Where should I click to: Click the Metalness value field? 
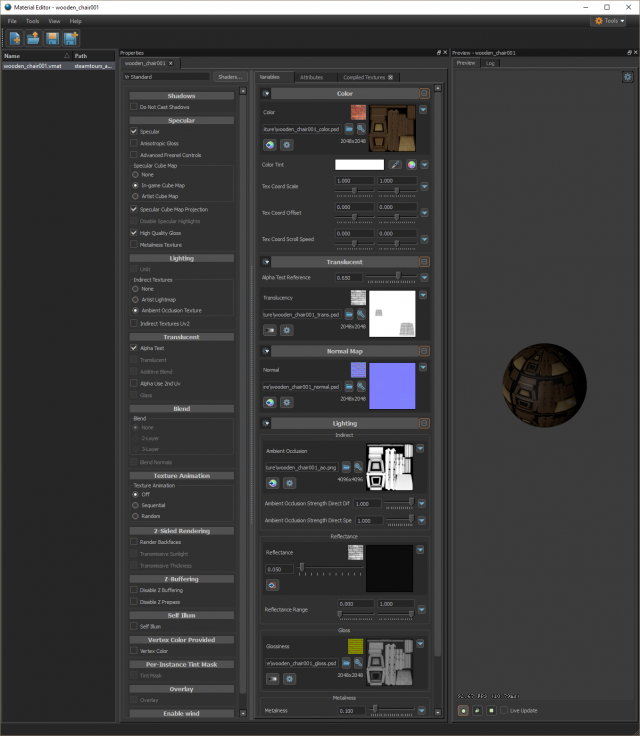(351, 711)
